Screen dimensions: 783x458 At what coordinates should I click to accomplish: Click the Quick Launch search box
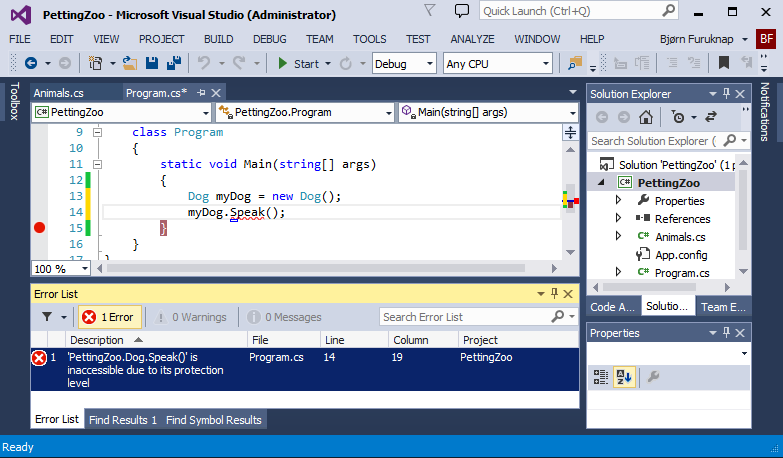pyautogui.click(x=578, y=11)
